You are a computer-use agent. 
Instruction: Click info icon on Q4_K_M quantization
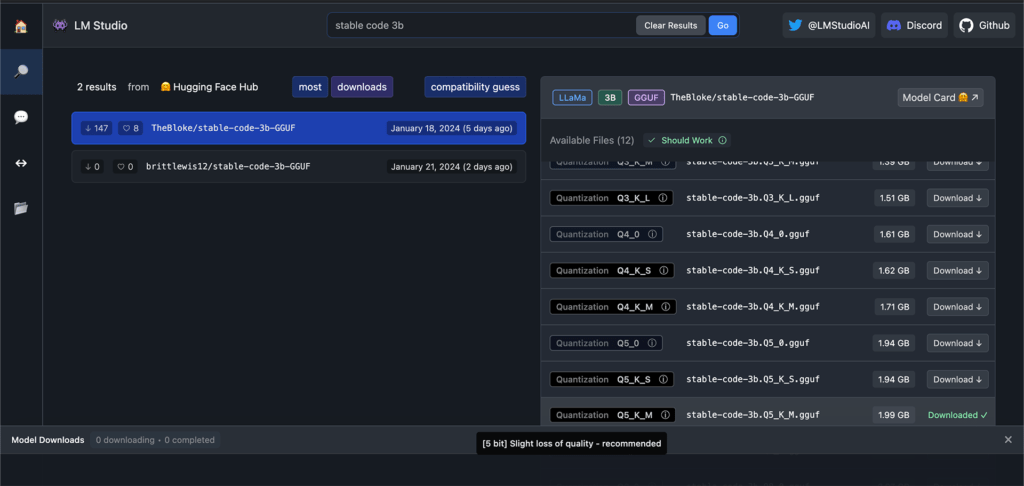[x=664, y=307]
